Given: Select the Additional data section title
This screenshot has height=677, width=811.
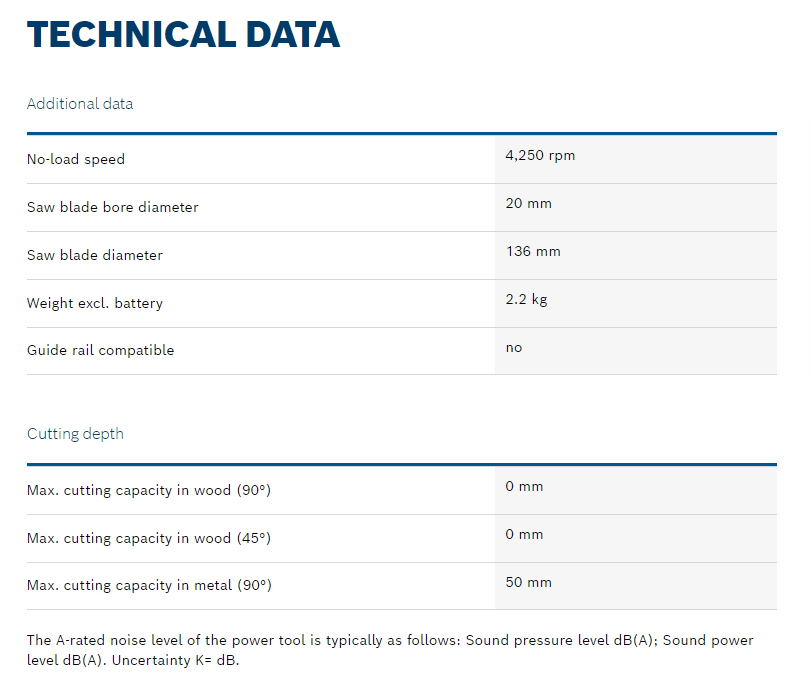Looking at the screenshot, I should [80, 104].
